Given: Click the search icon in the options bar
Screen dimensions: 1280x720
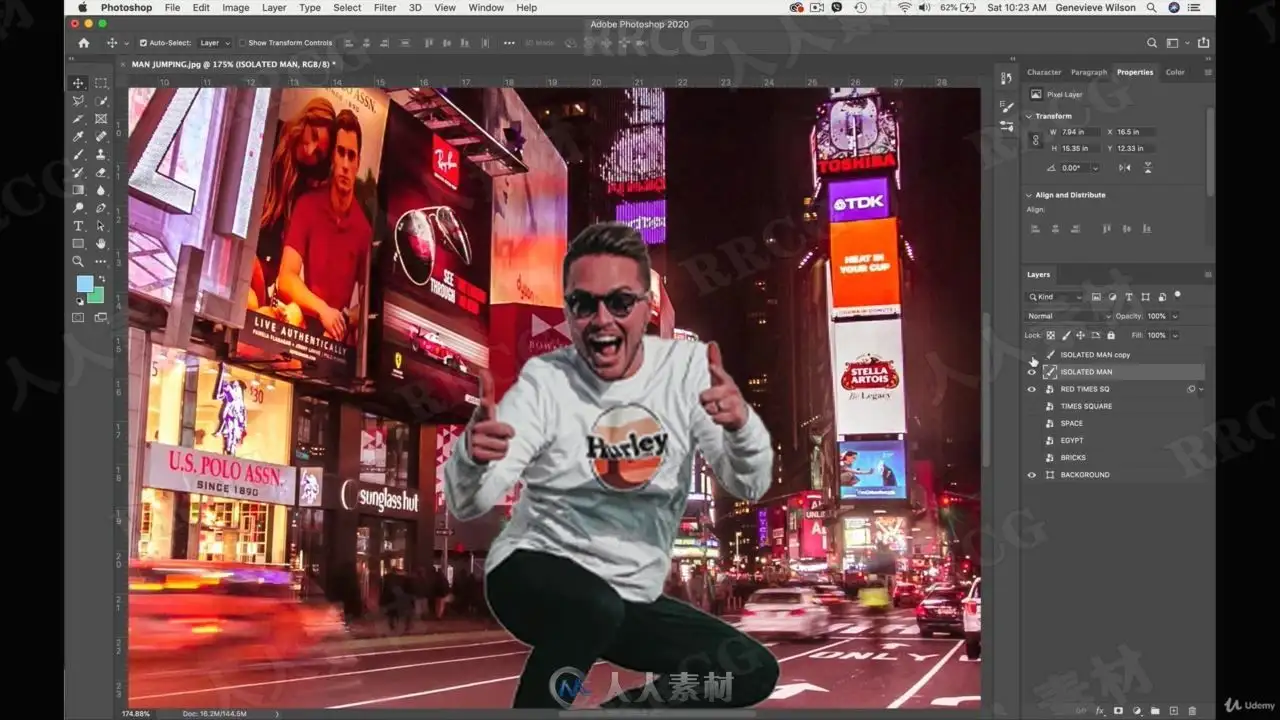Looking at the screenshot, I should [x=1153, y=43].
